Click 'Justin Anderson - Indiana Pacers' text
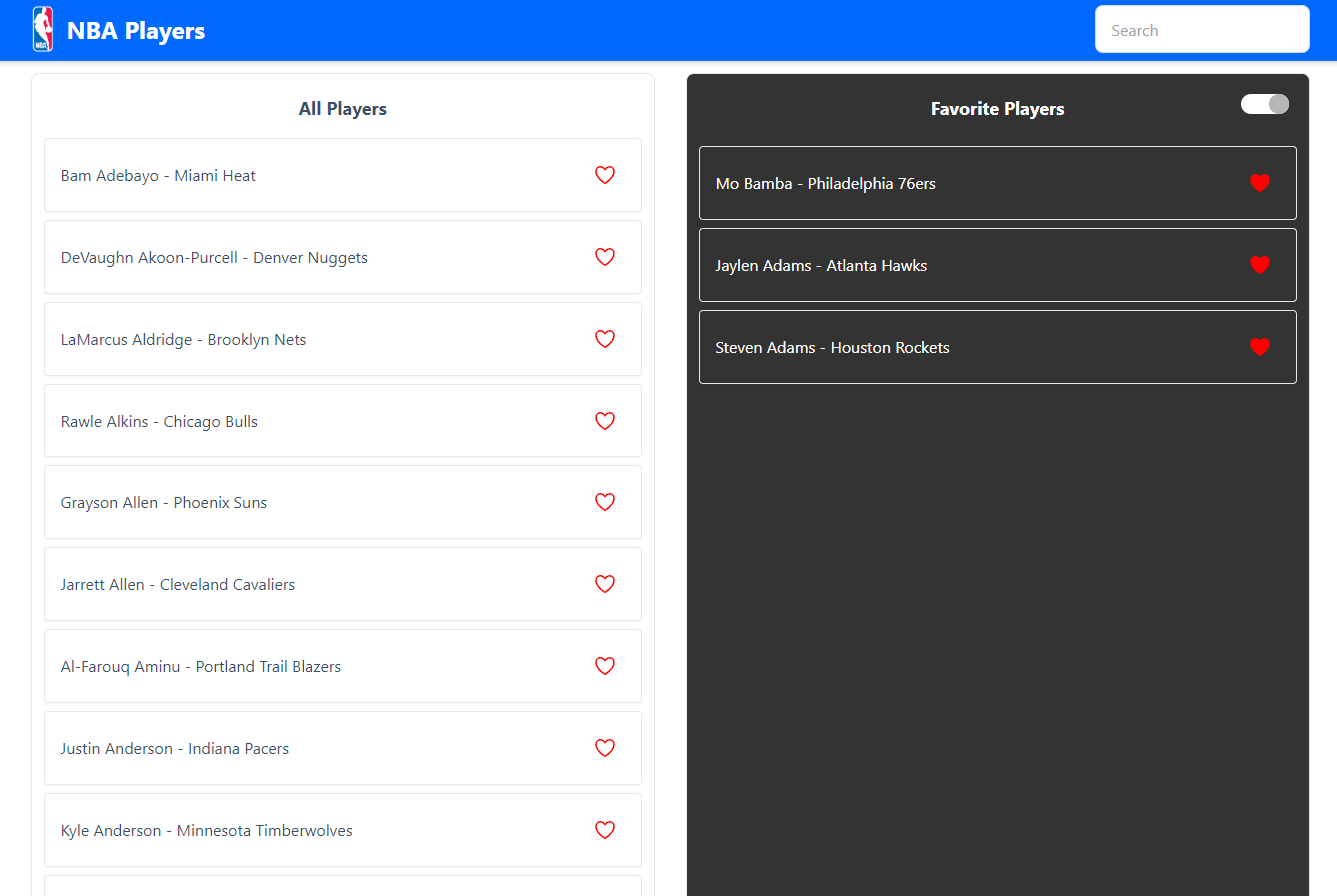This screenshot has width=1337, height=896. click(175, 749)
